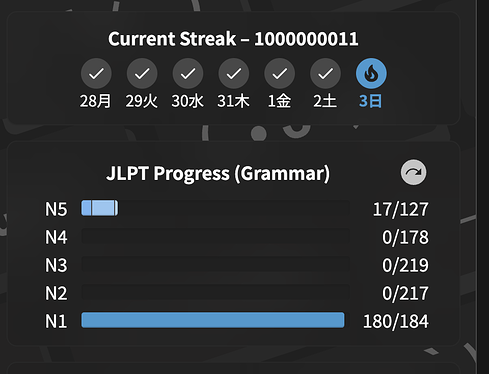
Task: Click the checkmark circle for 28月
Action: (96, 73)
